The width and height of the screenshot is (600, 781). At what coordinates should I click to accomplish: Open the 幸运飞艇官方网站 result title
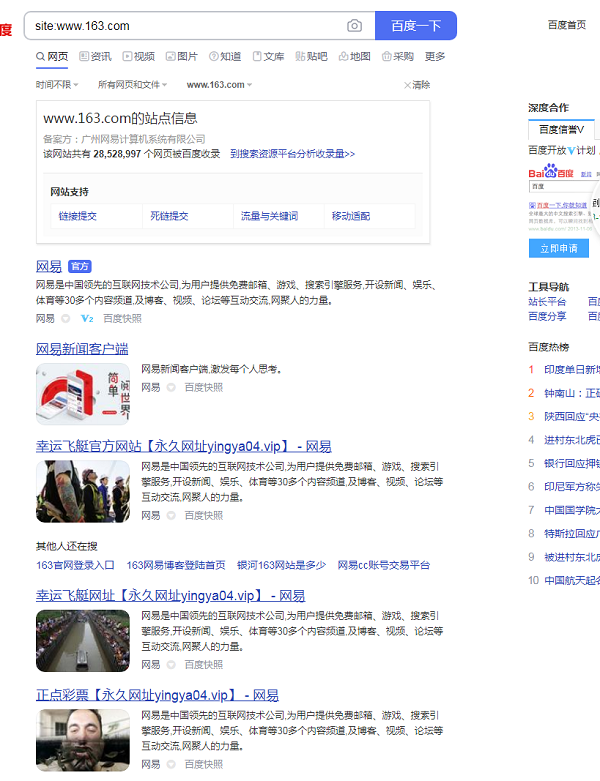pos(184,446)
